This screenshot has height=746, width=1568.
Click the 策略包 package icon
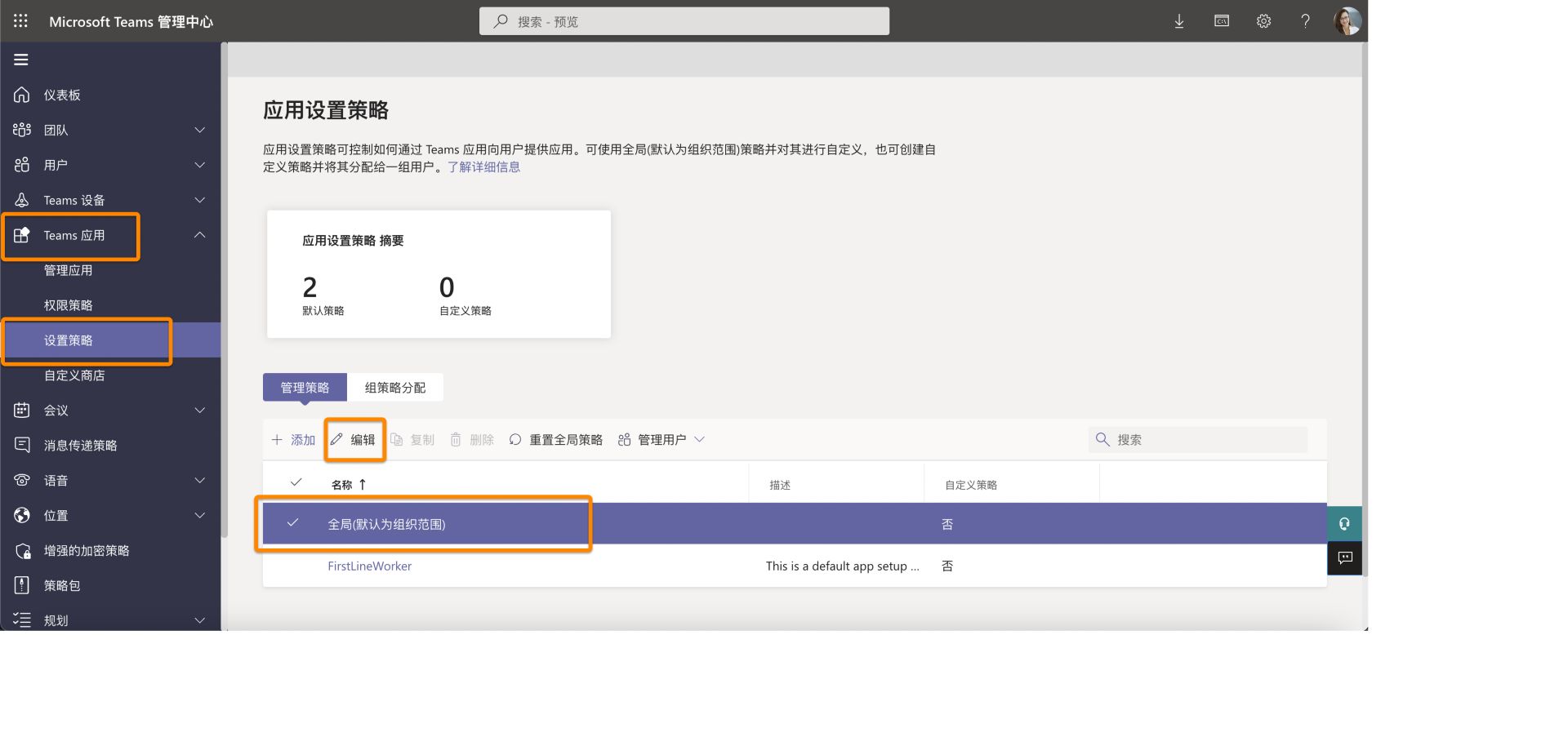point(22,585)
